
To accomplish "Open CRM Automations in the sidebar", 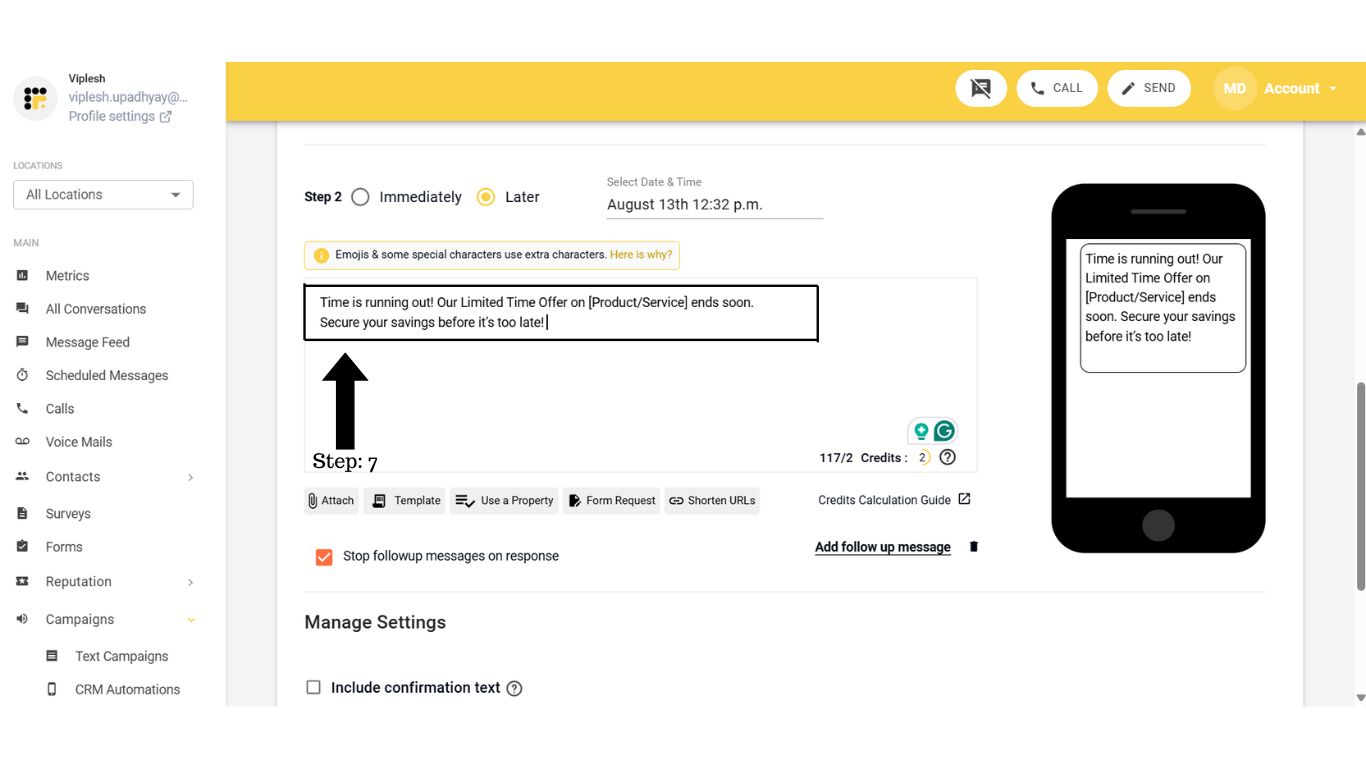I will pyautogui.click(x=127, y=689).
